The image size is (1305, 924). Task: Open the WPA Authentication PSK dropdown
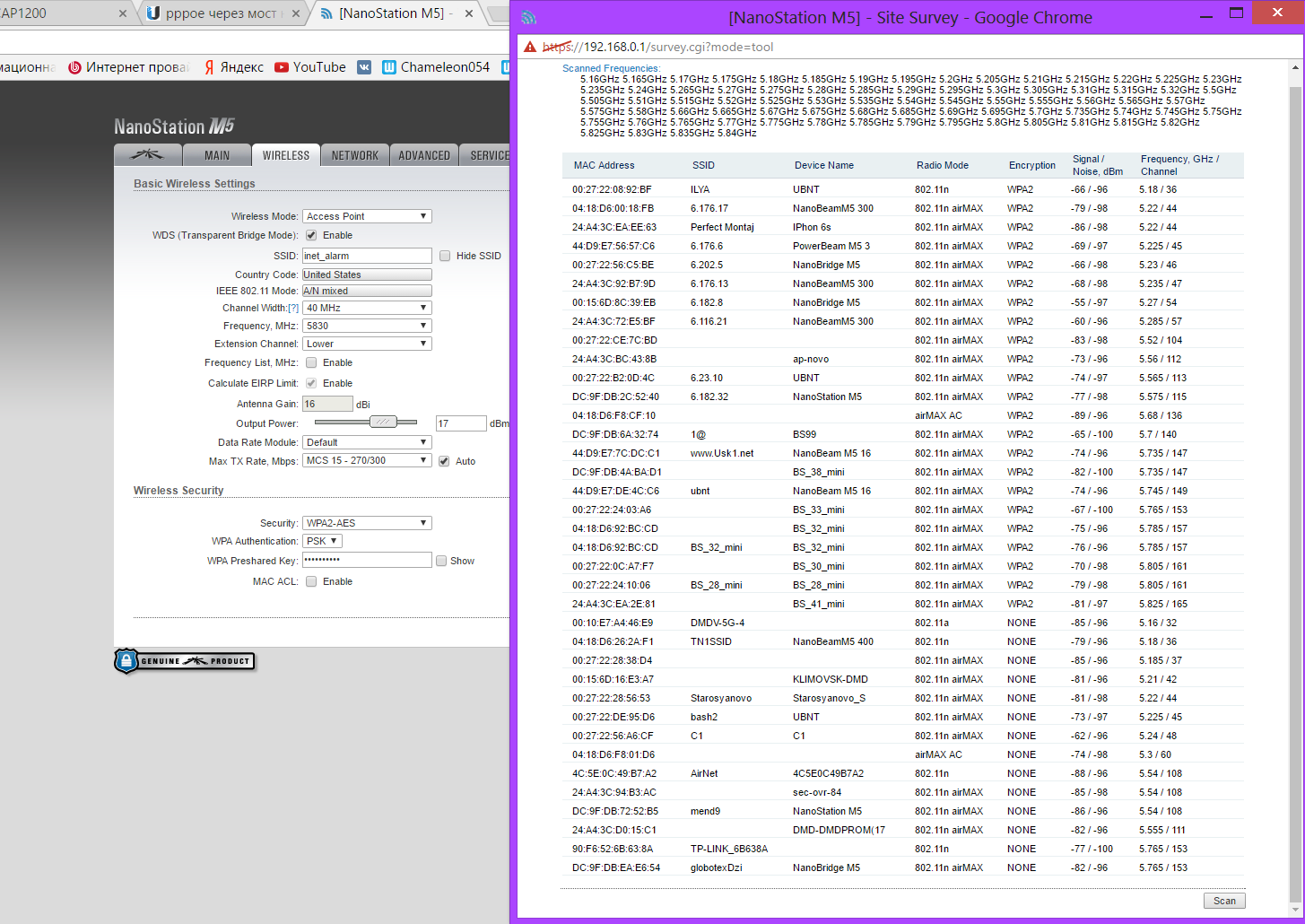tap(322, 541)
